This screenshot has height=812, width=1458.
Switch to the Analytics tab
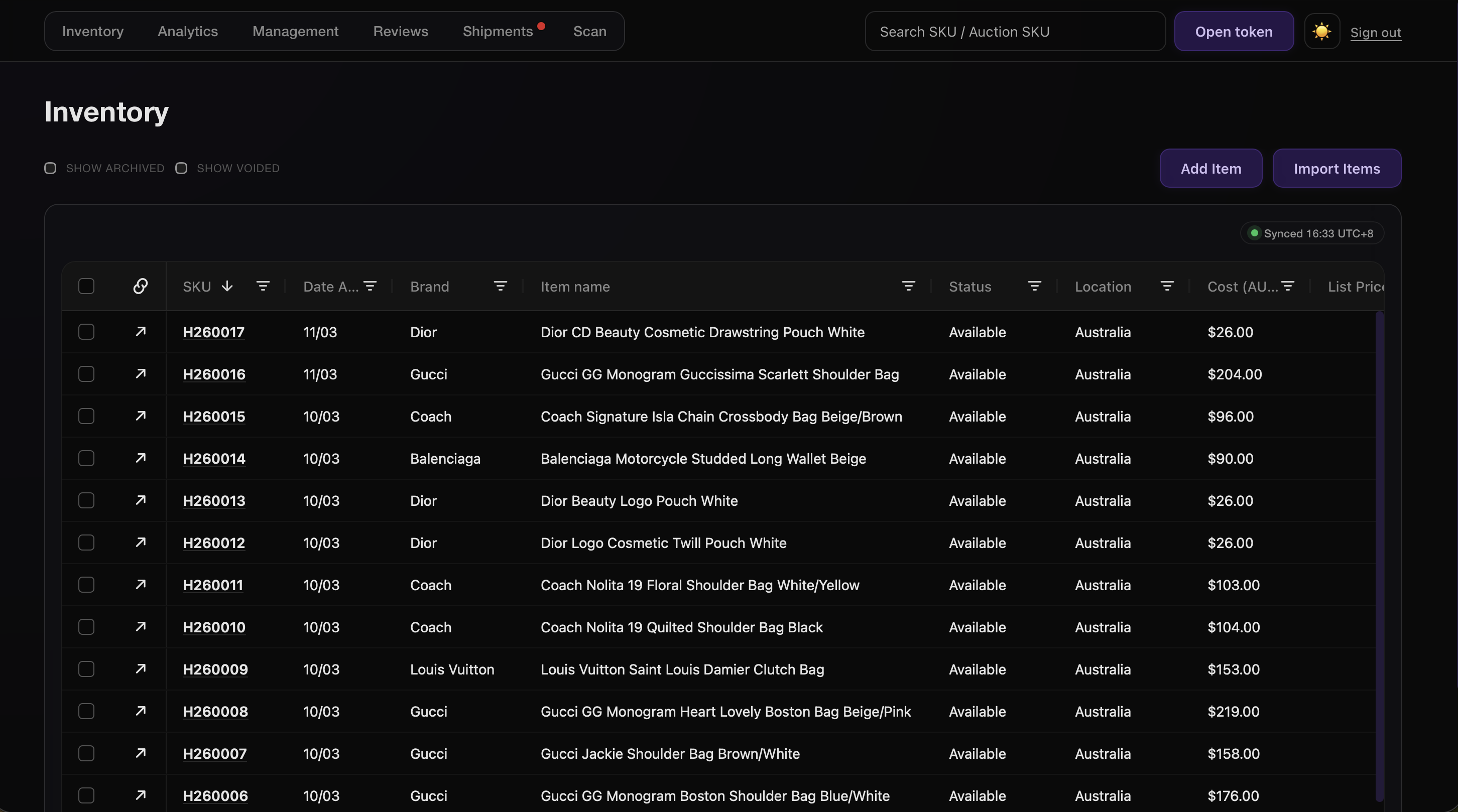[x=187, y=32]
